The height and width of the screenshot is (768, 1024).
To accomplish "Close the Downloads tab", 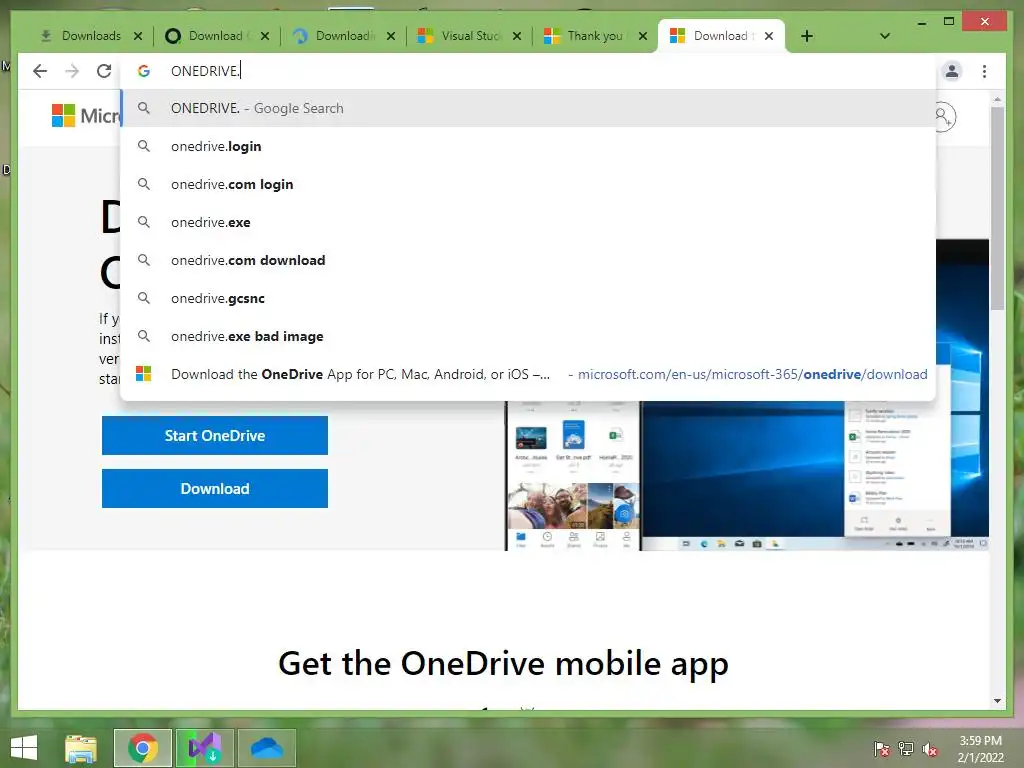I will [138, 36].
